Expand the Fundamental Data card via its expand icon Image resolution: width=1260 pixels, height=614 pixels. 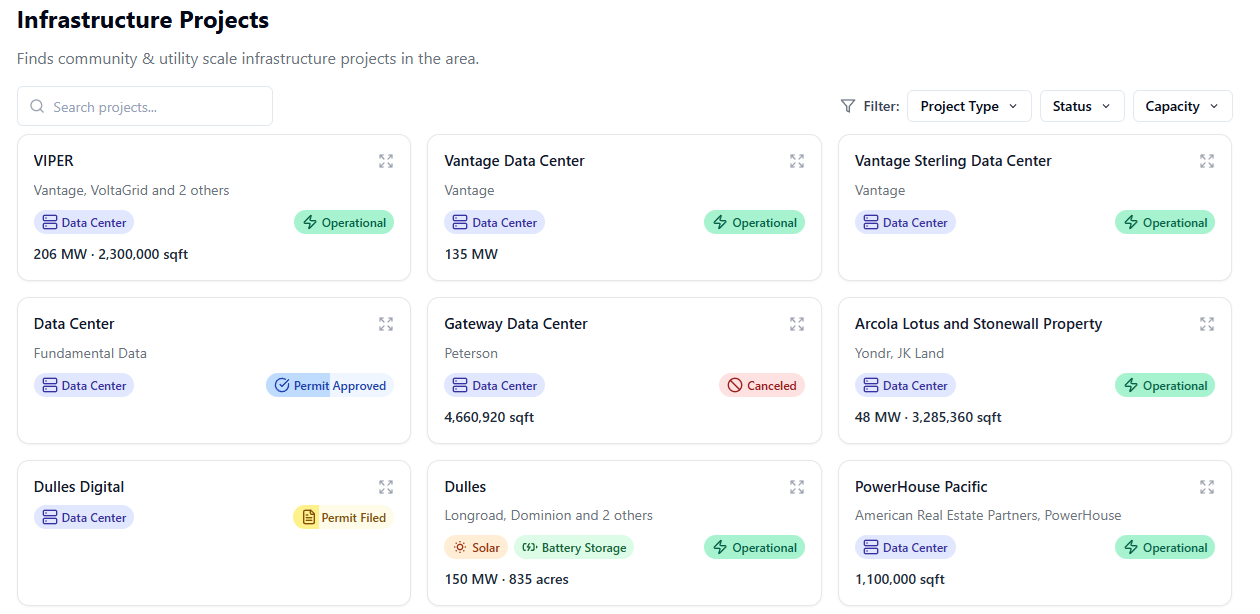(386, 324)
